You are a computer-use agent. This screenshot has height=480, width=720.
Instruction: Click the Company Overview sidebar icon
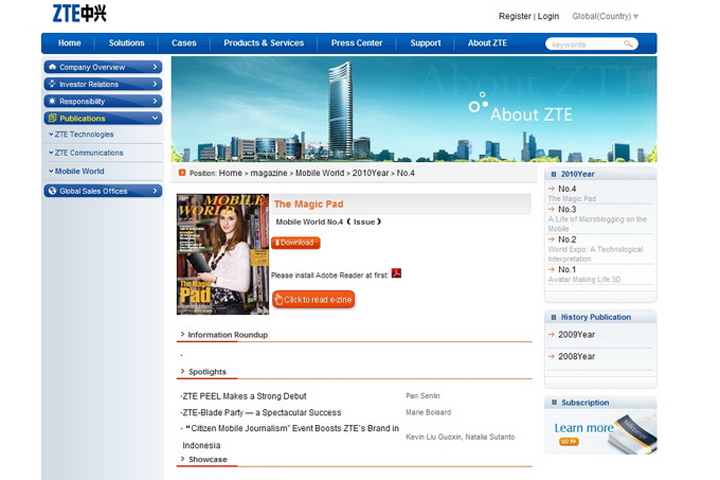click(51, 67)
